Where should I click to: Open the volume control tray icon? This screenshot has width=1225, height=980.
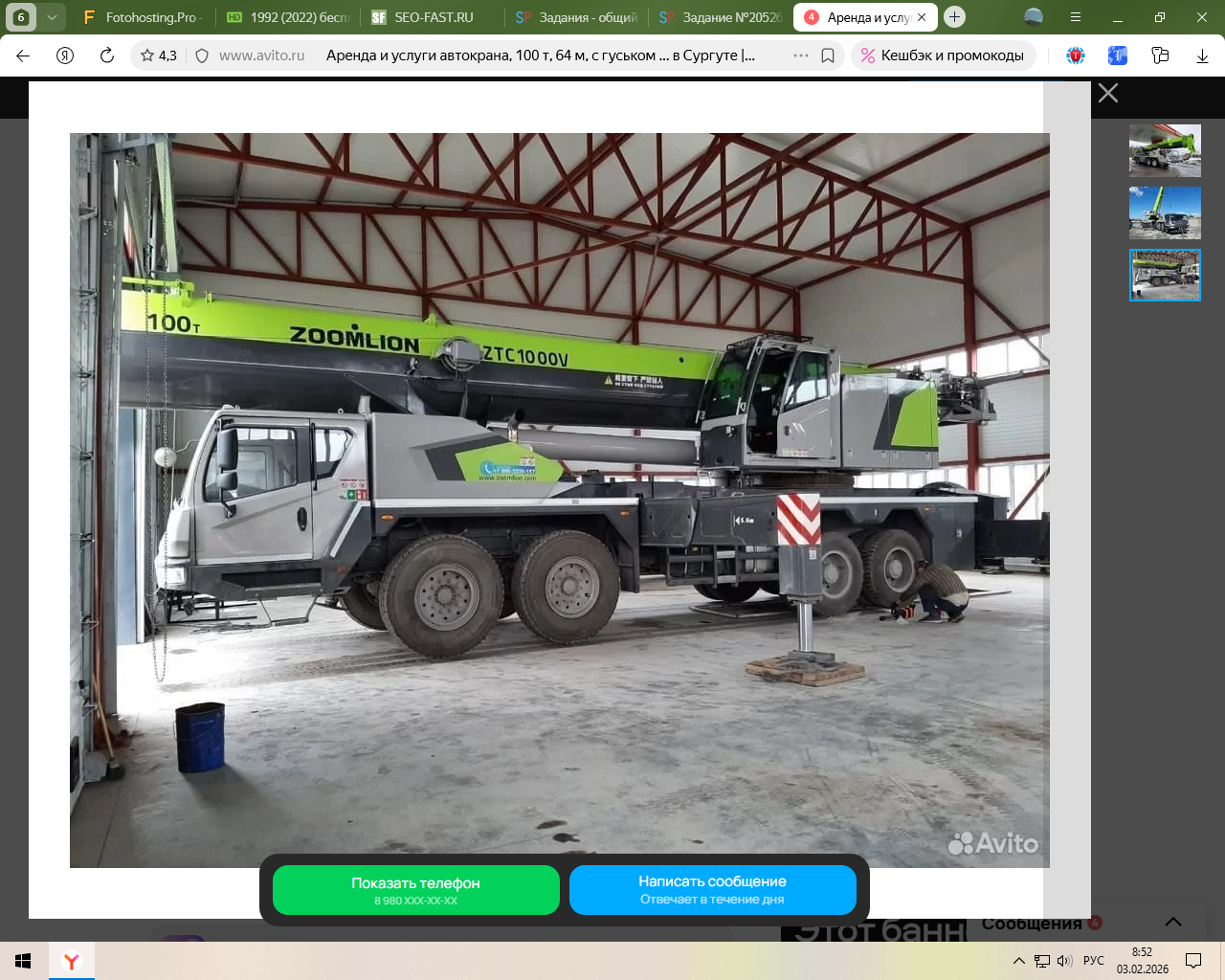click(x=1064, y=961)
